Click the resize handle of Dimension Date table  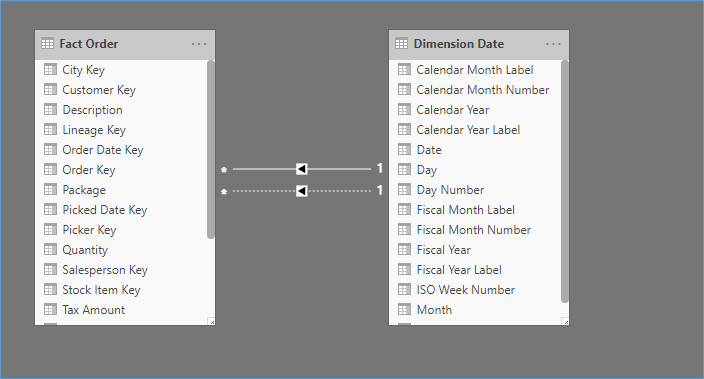pos(566,322)
